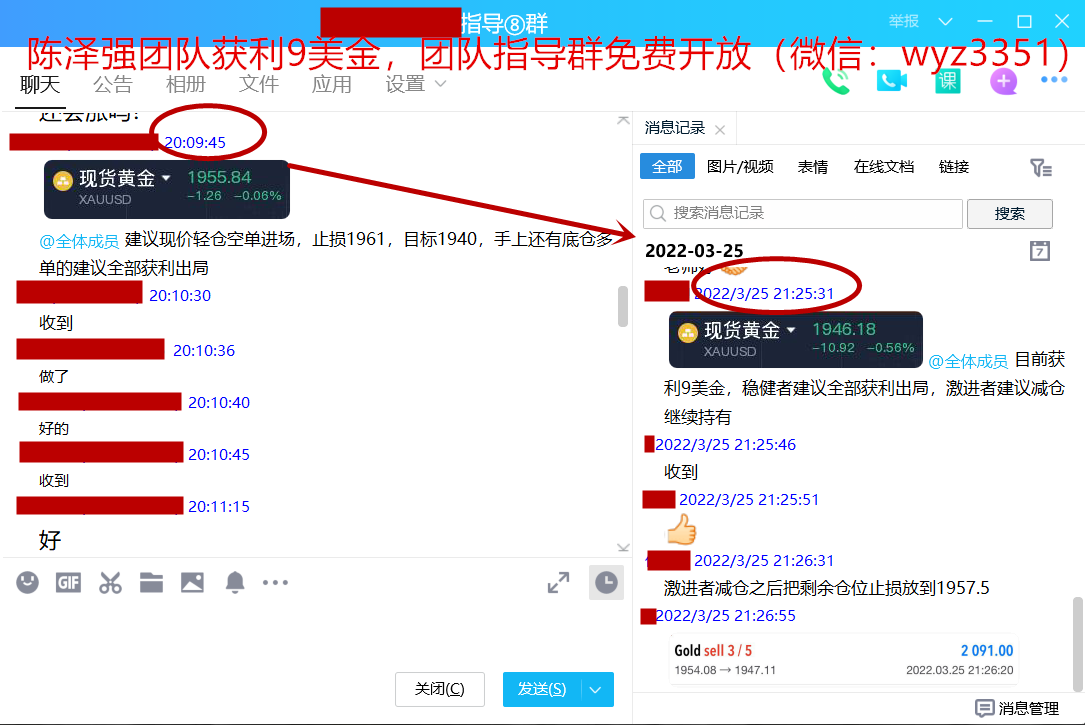Click the chat pane scrollbar thumb
This screenshot has height=725, width=1085.
pos(623,306)
